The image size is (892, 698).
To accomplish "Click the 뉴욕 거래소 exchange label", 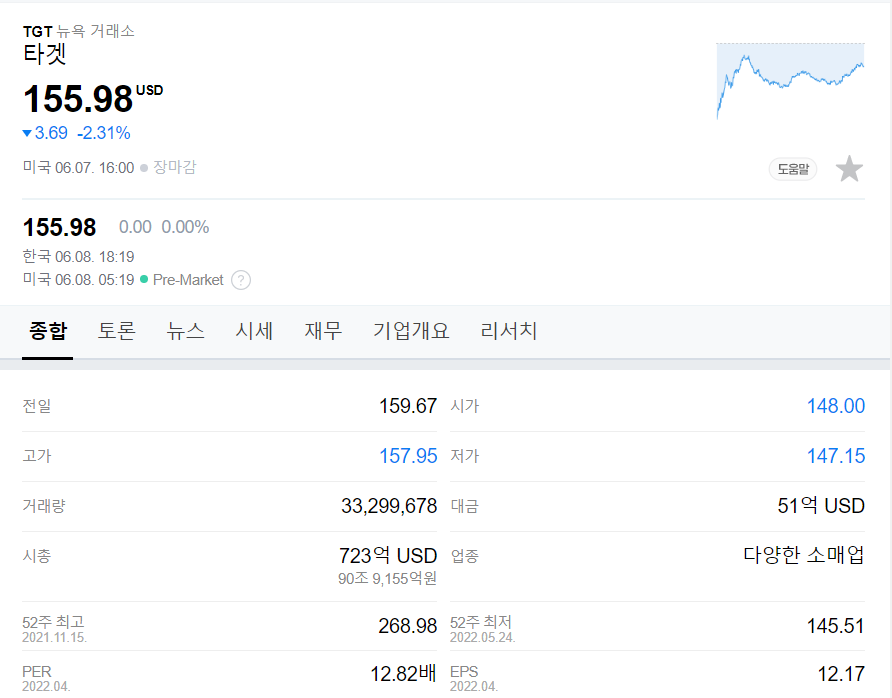I will tap(96, 31).
